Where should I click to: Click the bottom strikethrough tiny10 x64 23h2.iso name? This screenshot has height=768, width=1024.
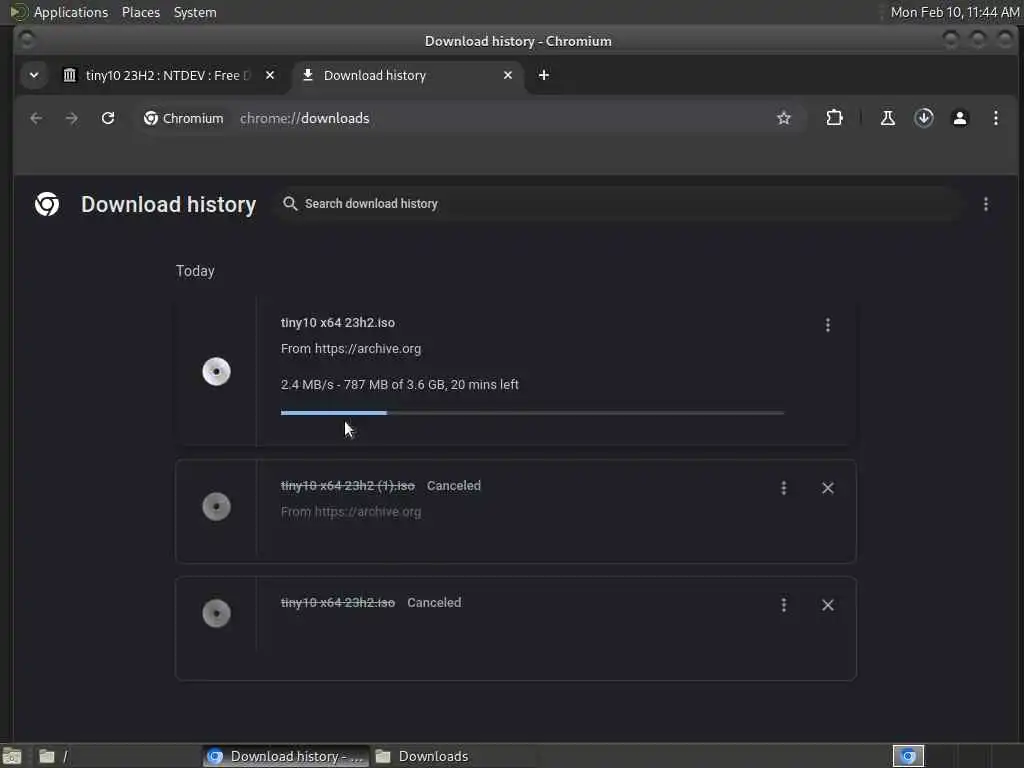(x=338, y=603)
